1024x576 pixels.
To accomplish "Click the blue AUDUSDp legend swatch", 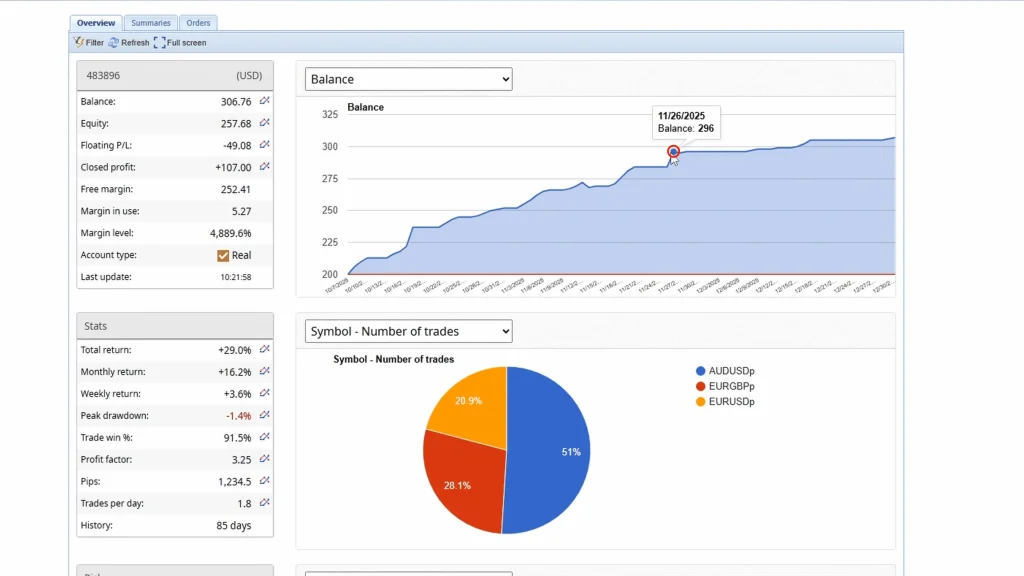I will 701,371.
